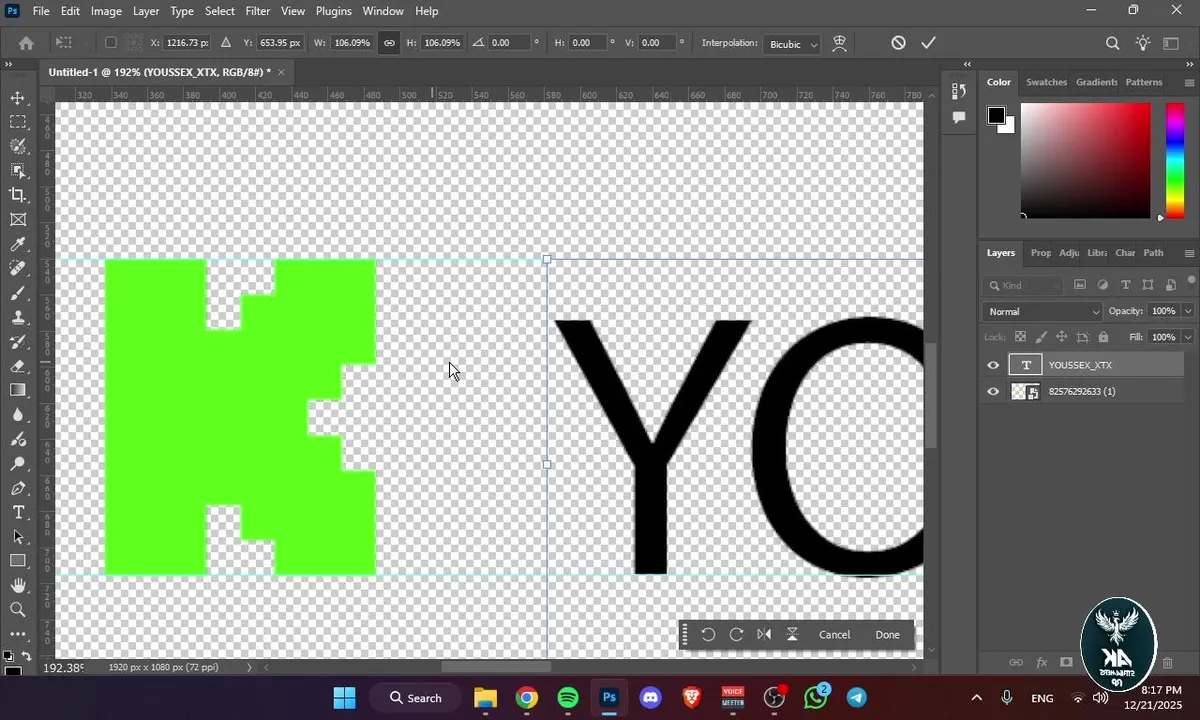Toggle relative positioning triangle icon
This screenshot has height=720, width=1200.
click(225, 43)
